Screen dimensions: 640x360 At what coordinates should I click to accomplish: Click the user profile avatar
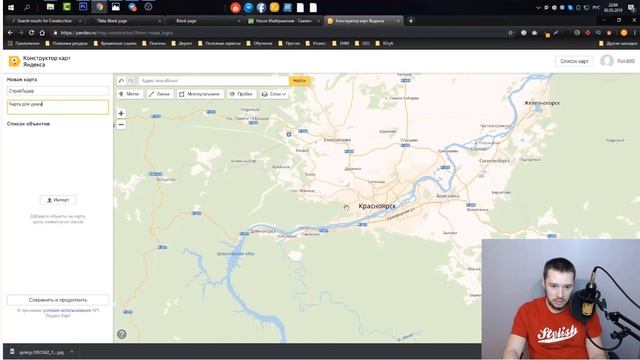tap(607, 61)
